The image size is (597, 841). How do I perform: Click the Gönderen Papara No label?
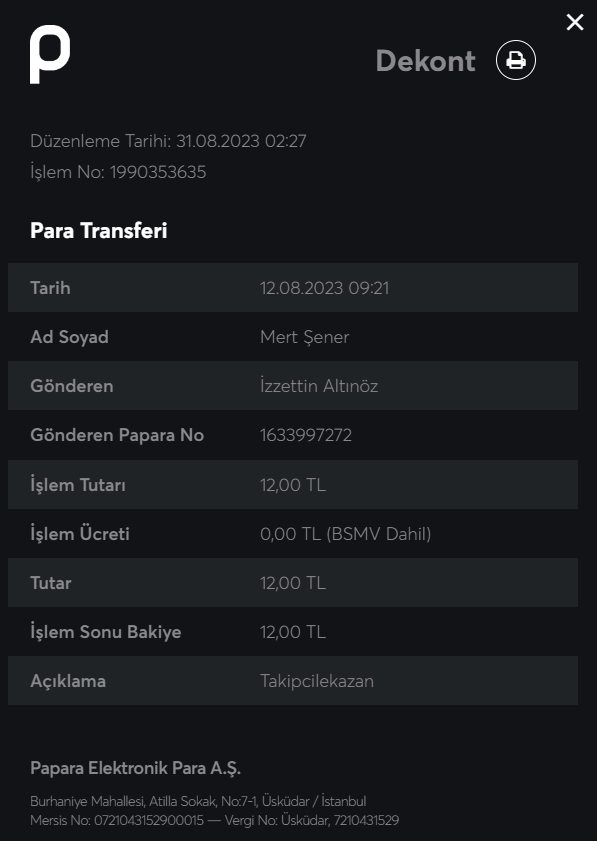[x=117, y=435]
